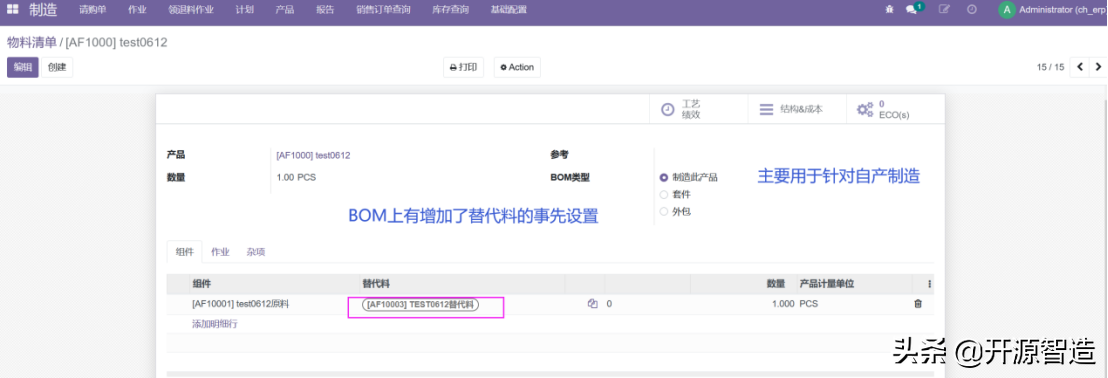Open the Action dropdown button
1108x378 pixels.
pos(517,67)
